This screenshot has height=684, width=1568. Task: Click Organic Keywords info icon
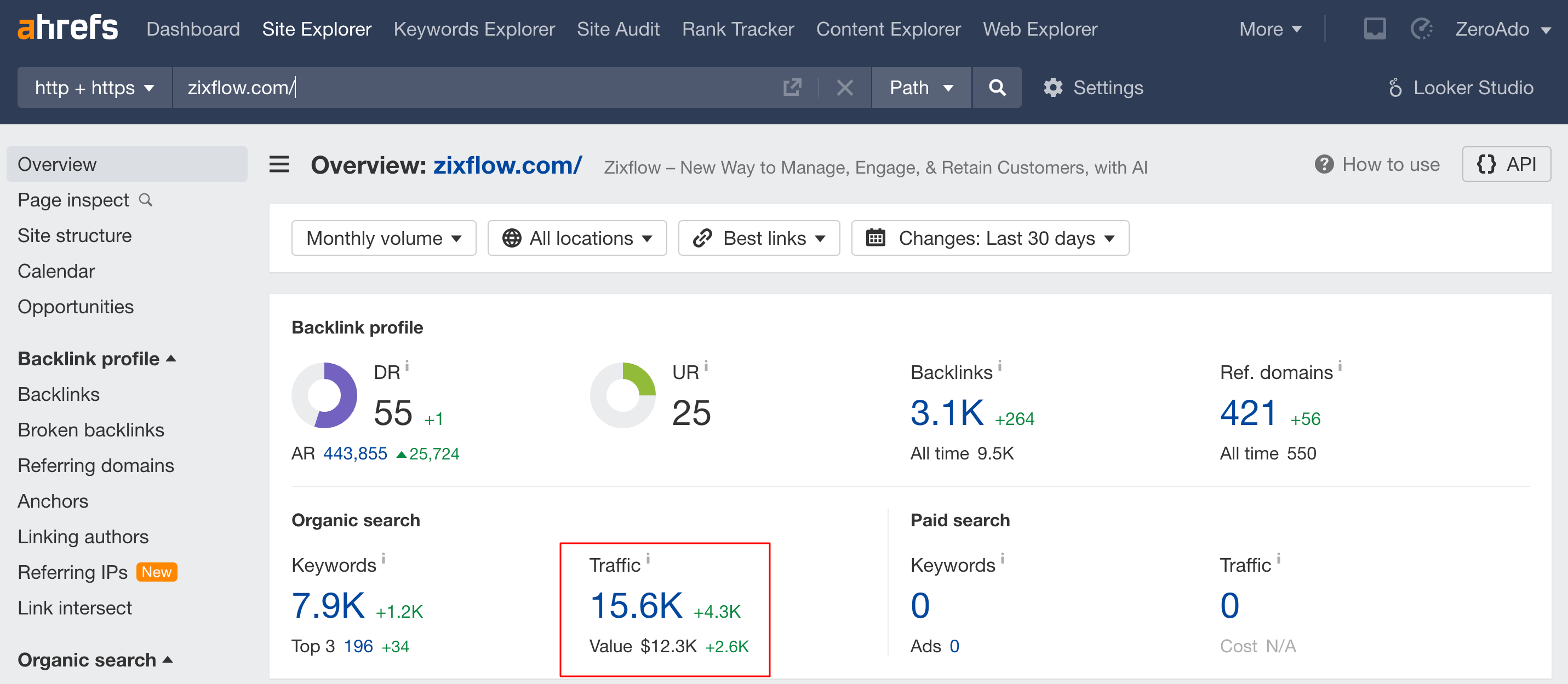pyautogui.click(x=384, y=558)
